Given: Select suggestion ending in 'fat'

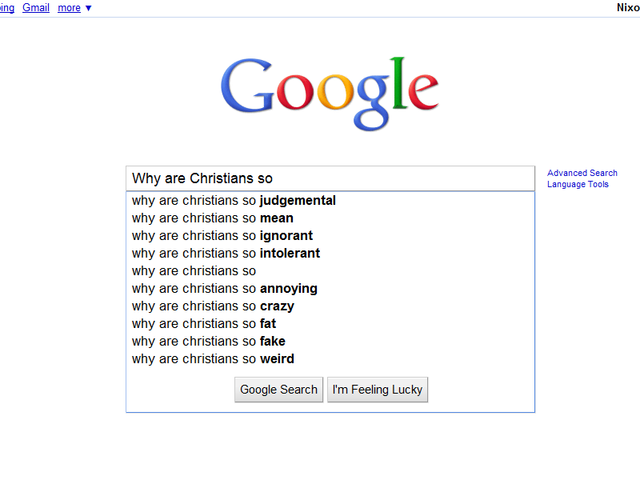Looking at the screenshot, I should pos(330,323).
